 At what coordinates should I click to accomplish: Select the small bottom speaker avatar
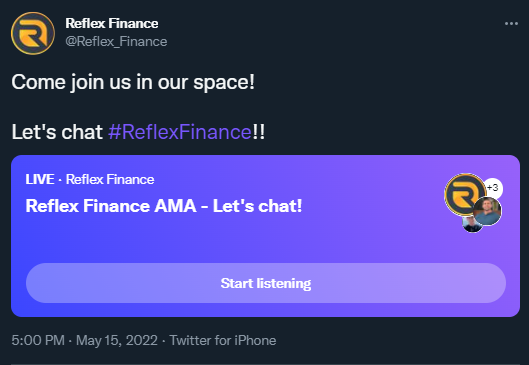(472, 224)
